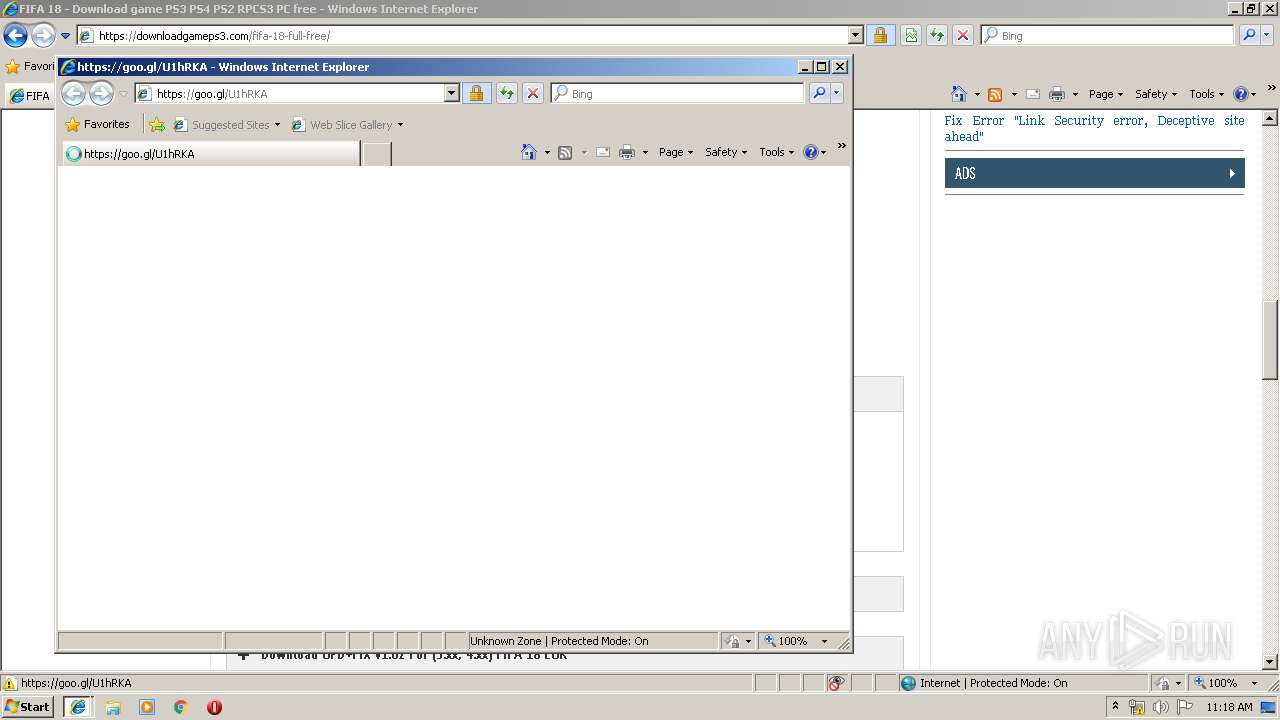This screenshot has height=720, width=1280.
Task: Show hidden system tray icons
Action: point(1115,707)
